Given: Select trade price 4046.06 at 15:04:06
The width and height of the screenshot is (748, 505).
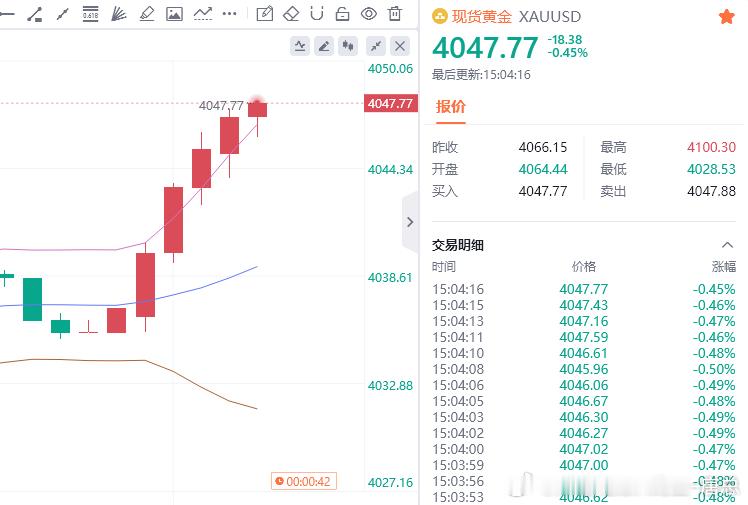Looking at the screenshot, I should [x=584, y=385].
